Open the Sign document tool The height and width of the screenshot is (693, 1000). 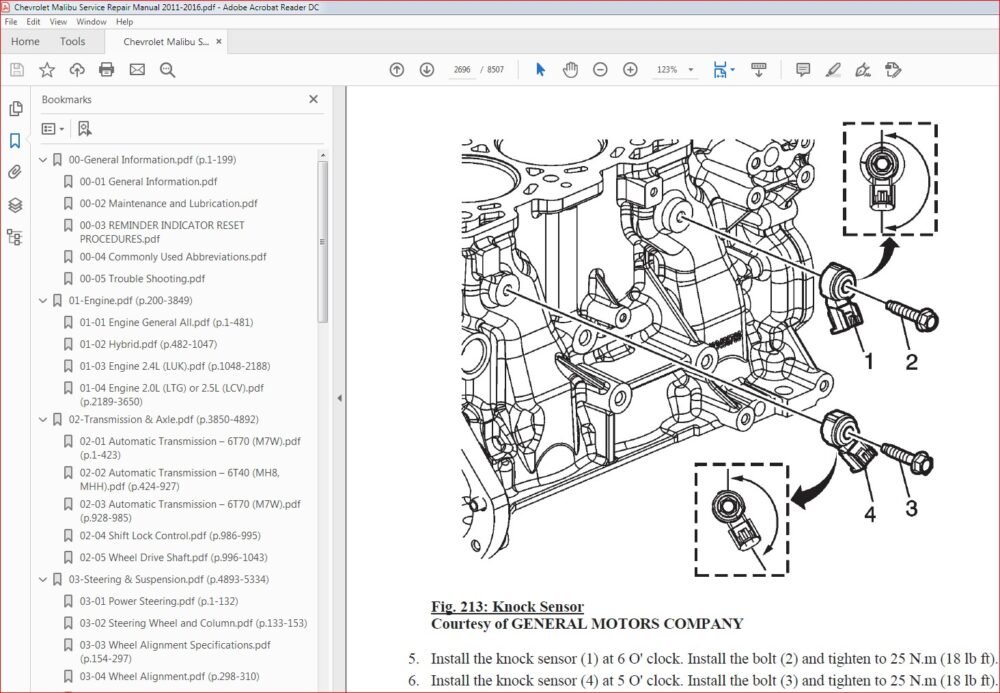(x=863, y=69)
